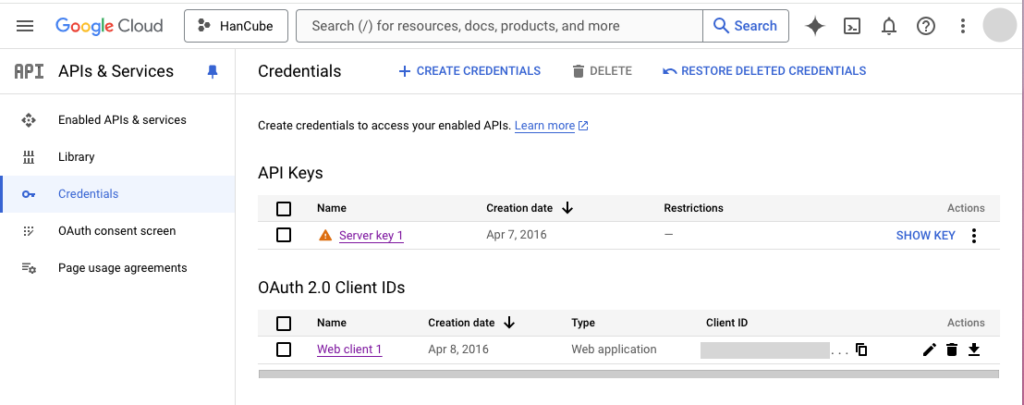Open the help question mark menu

(926, 26)
